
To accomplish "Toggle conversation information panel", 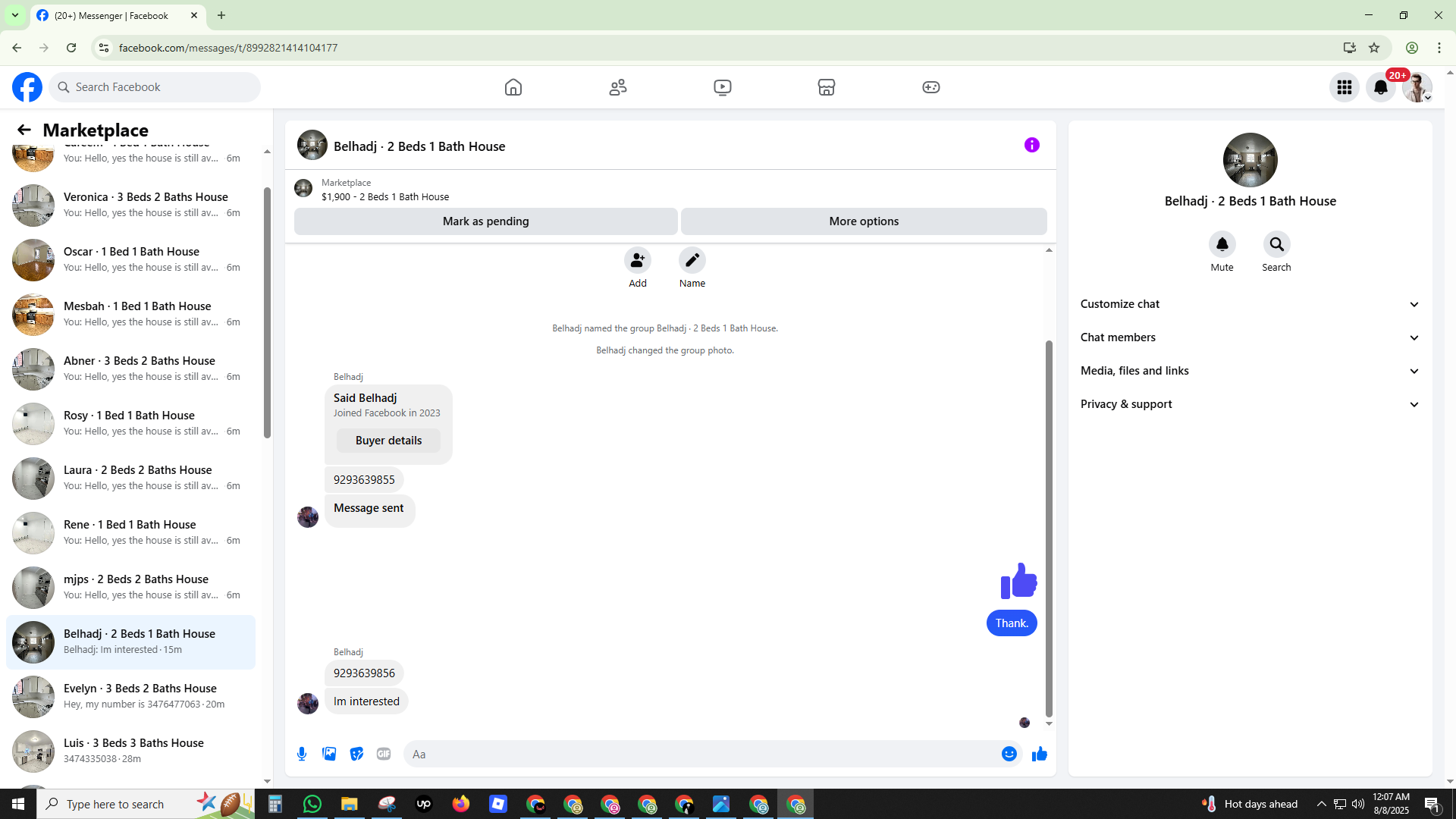I will 1031,145.
